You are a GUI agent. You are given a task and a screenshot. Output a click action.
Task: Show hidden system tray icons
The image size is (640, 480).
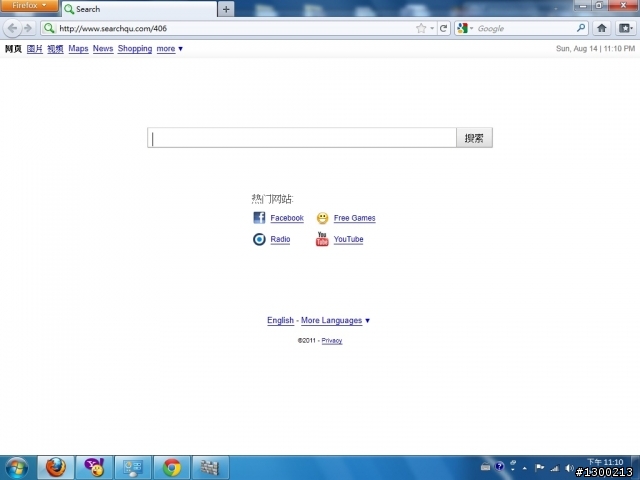click(524, 468)
